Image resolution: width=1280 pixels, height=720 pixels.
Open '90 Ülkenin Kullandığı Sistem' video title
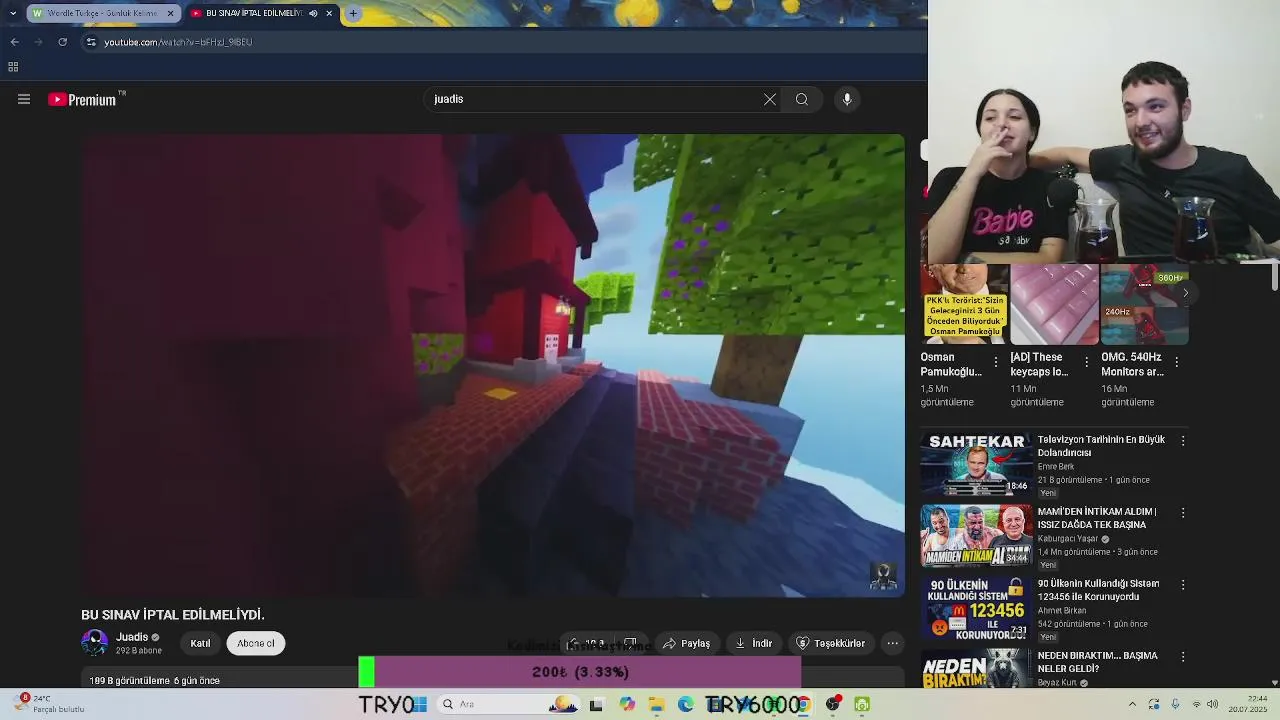pyautogui.click(x=1098, y=590)
